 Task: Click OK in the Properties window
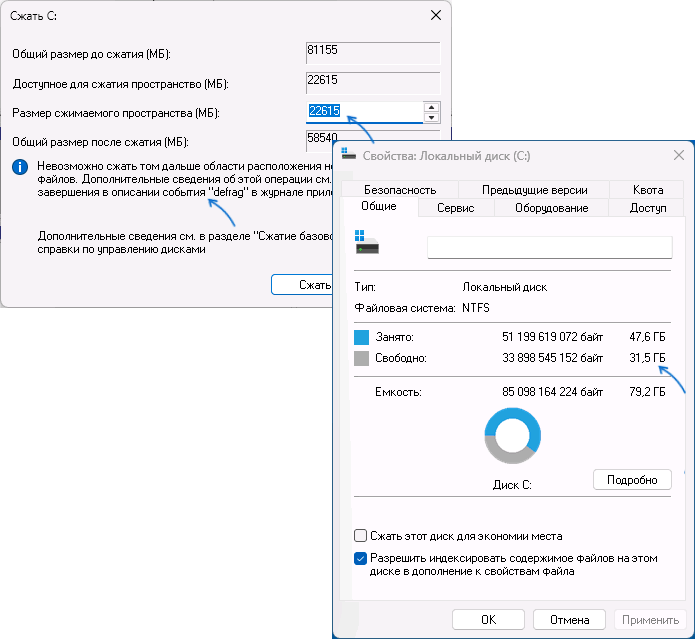488,620
